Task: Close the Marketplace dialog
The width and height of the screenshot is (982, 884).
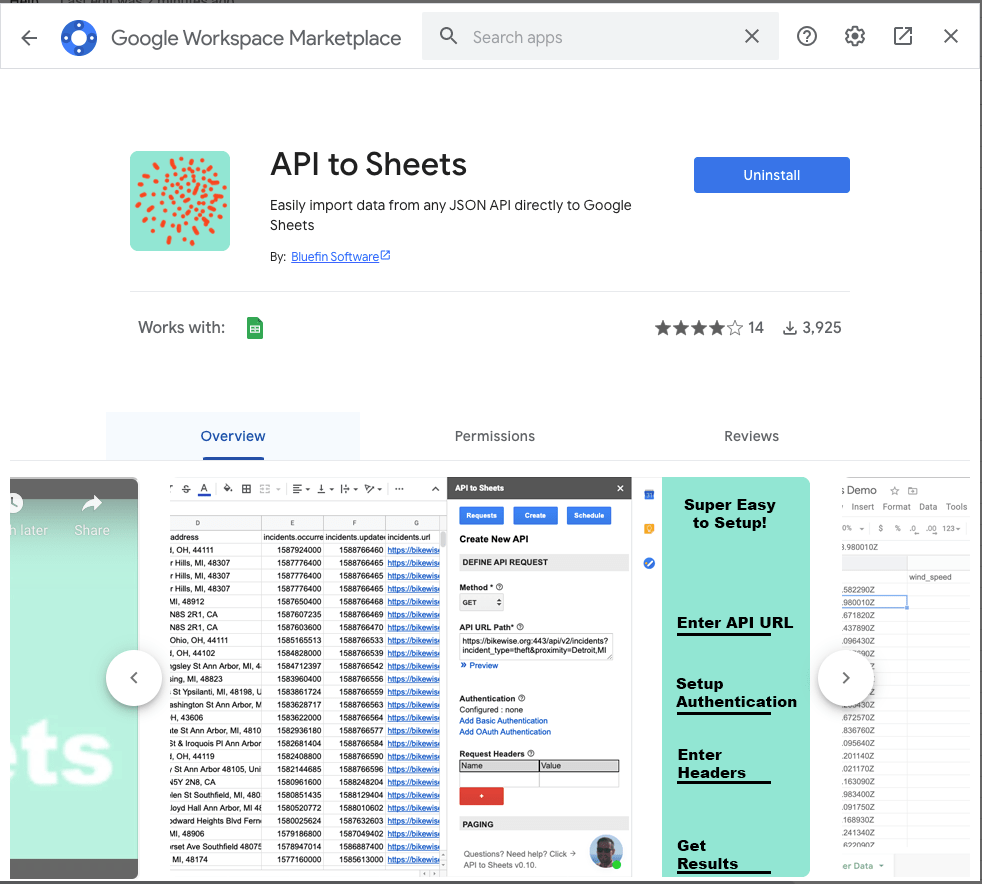Action: [x=951, y=36]
